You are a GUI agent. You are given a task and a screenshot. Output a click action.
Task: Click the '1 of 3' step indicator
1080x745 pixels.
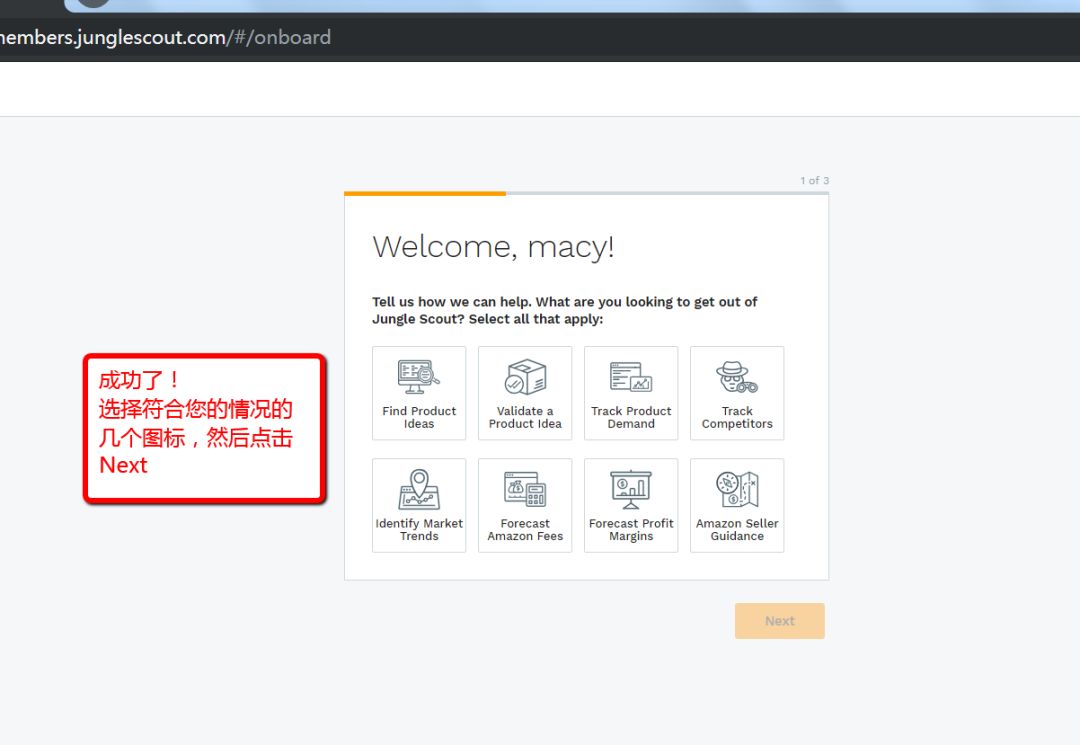pyautogui.click(x=814, y=180)
